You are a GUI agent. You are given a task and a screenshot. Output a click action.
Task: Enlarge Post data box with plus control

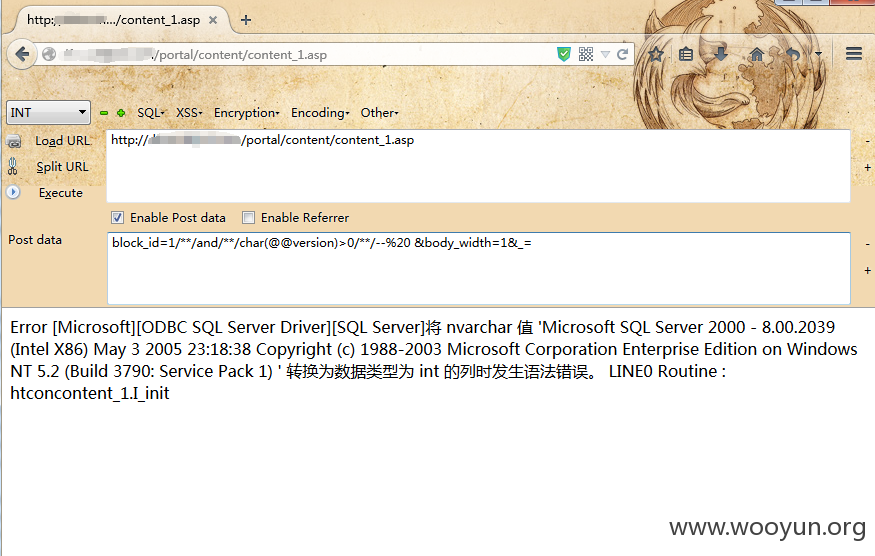(868, 270)
